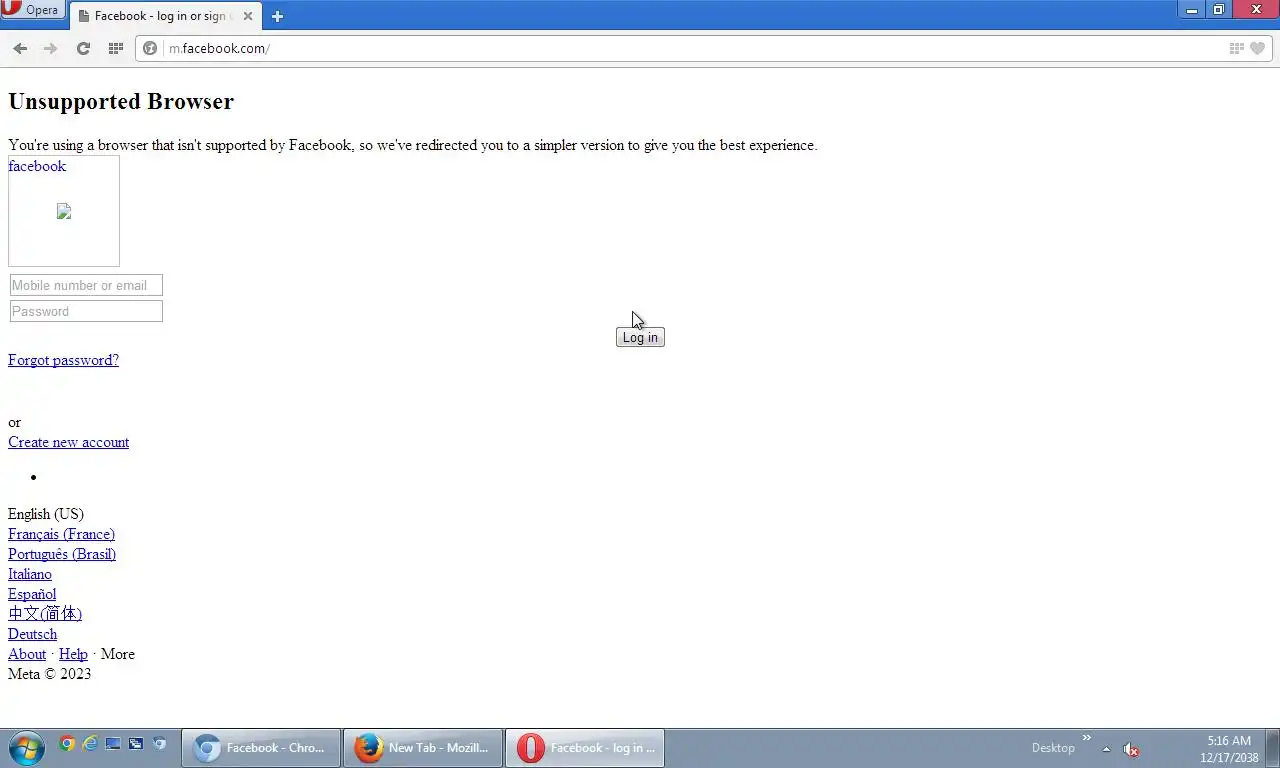
Task: Open the new tab plus button
Action: pos(277,16)
